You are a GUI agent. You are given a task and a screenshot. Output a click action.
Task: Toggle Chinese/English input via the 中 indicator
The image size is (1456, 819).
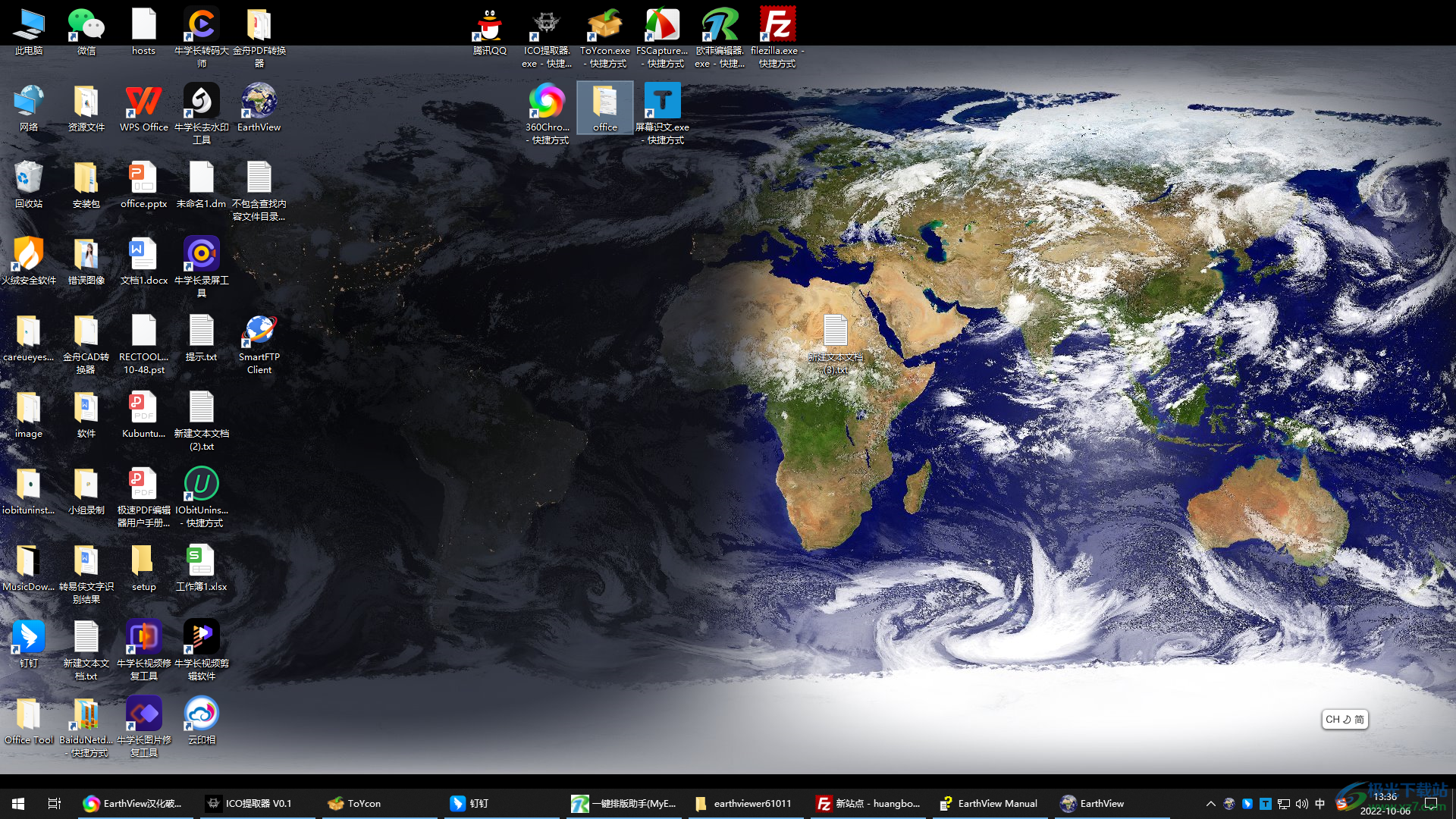tap(1319, 803)
